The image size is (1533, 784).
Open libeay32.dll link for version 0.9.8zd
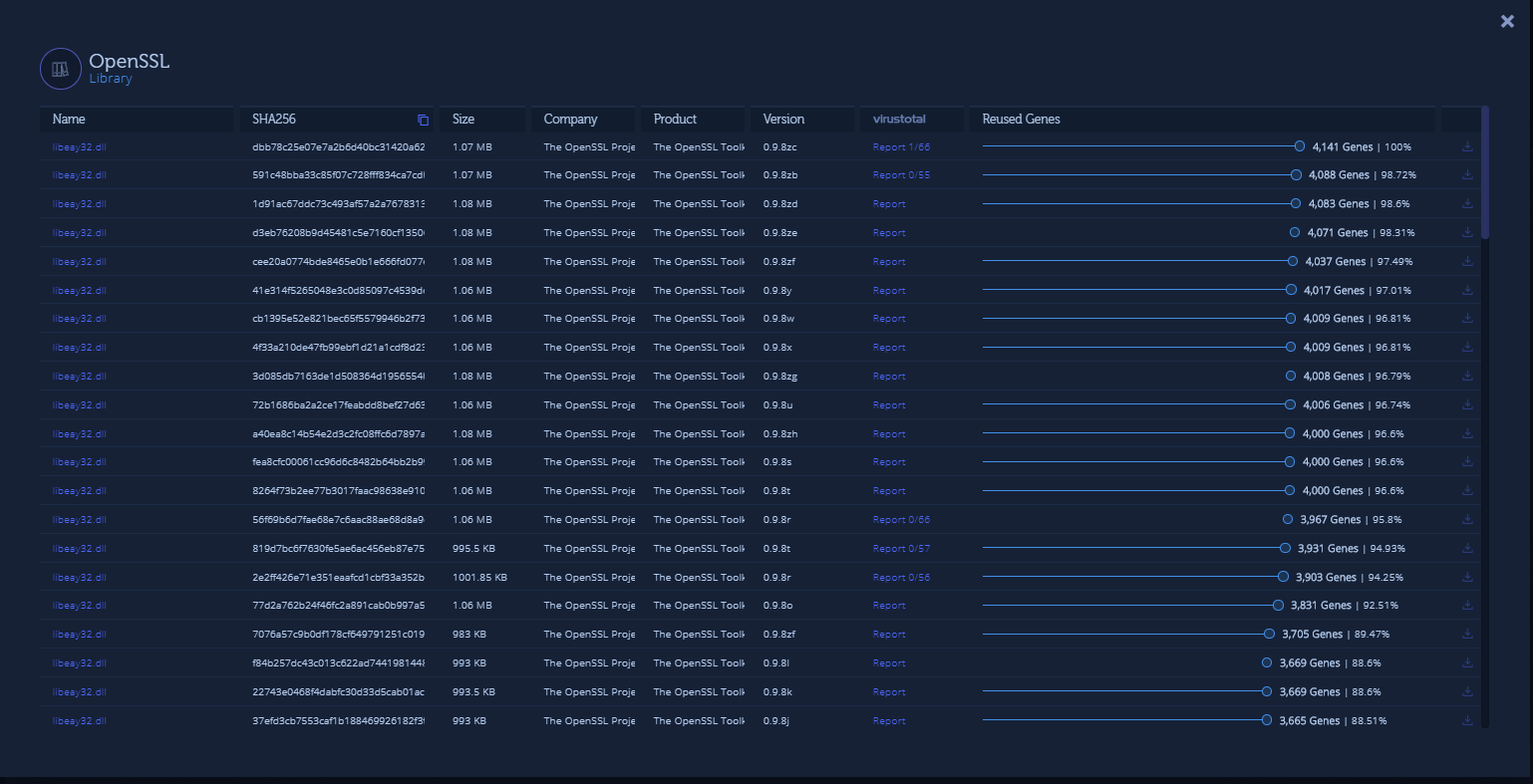pyautogui.click(x=79, y=204)
